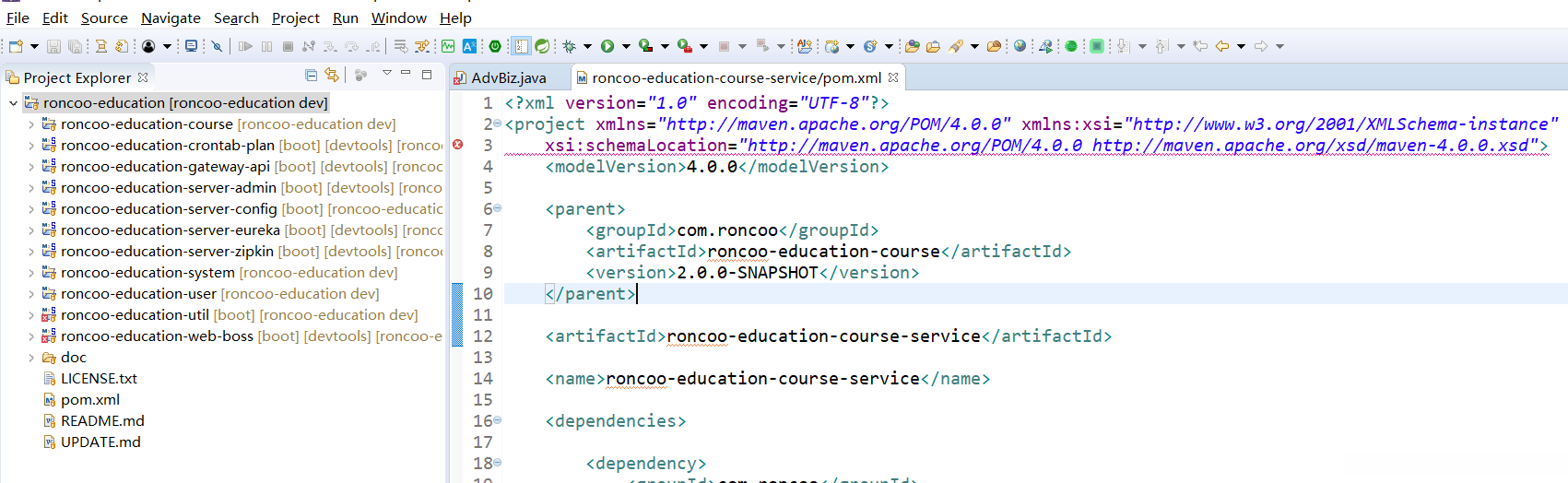Screen dimensions: 1568x483
Task: Close the Project Explorer view tab
Action: 143,77
